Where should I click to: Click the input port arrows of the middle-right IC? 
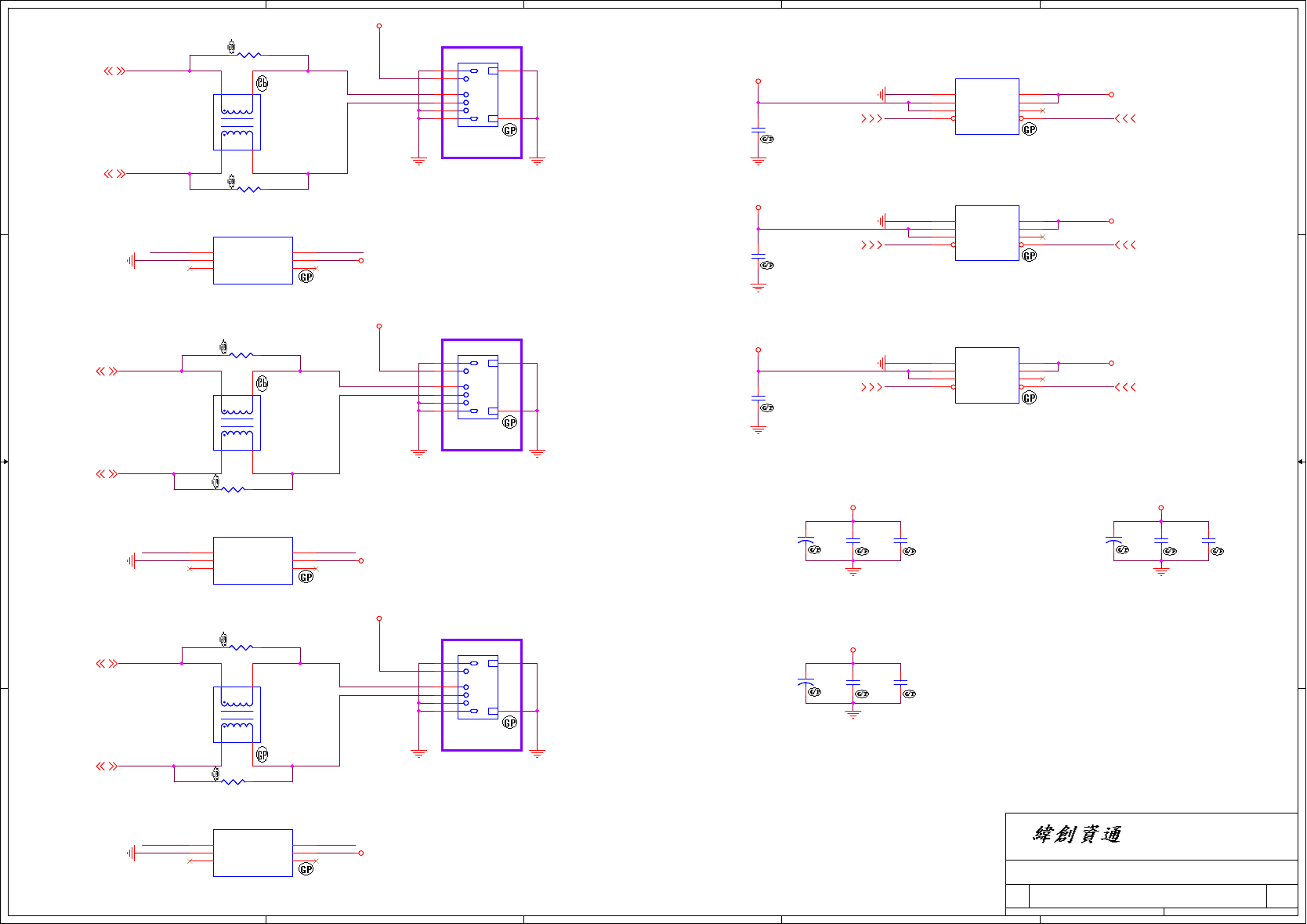click(x=871, y=245)
